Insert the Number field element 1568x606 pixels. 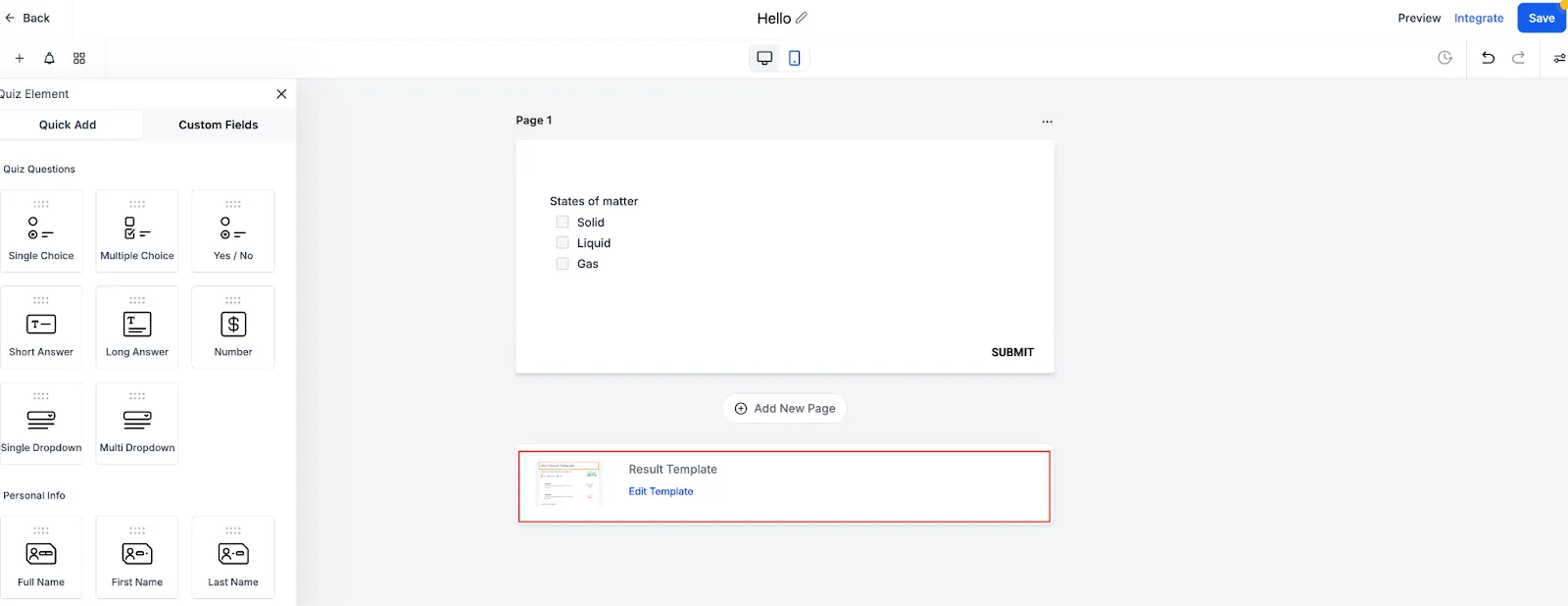tap(233, 328)
